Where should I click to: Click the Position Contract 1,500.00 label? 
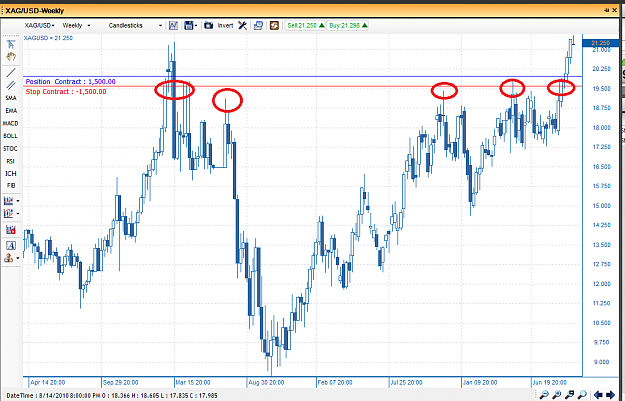(x=71, y=82)
